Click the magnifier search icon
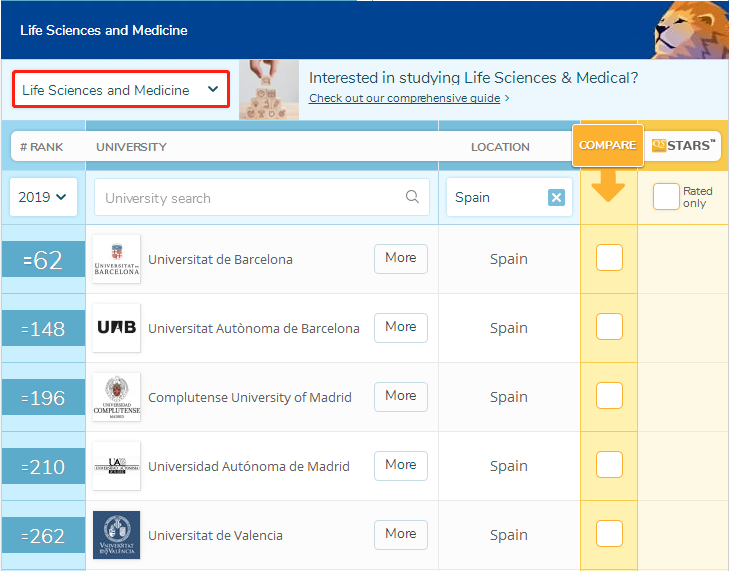The height and width of the screenshot is (571, 729). tap(412, 197)
